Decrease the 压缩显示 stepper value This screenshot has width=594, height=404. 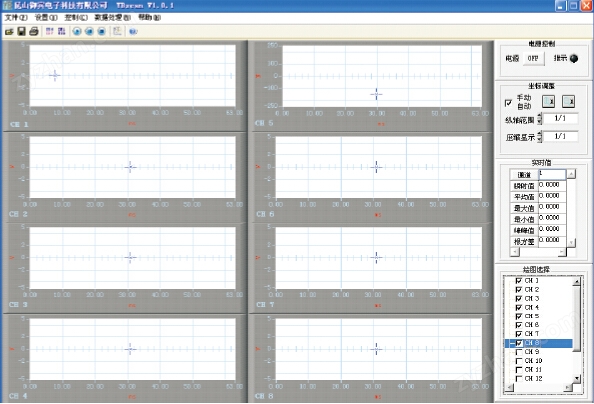click(540, 139)
